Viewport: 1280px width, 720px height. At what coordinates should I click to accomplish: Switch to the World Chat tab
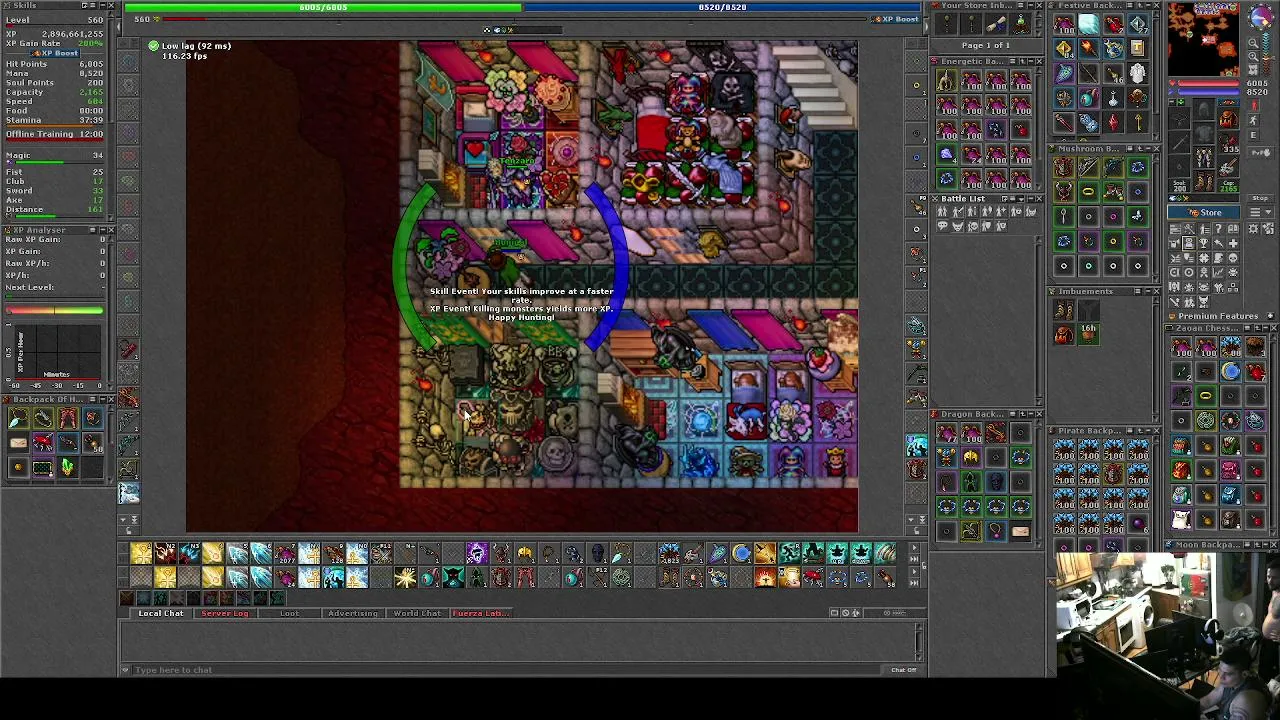tap(417, 613)
